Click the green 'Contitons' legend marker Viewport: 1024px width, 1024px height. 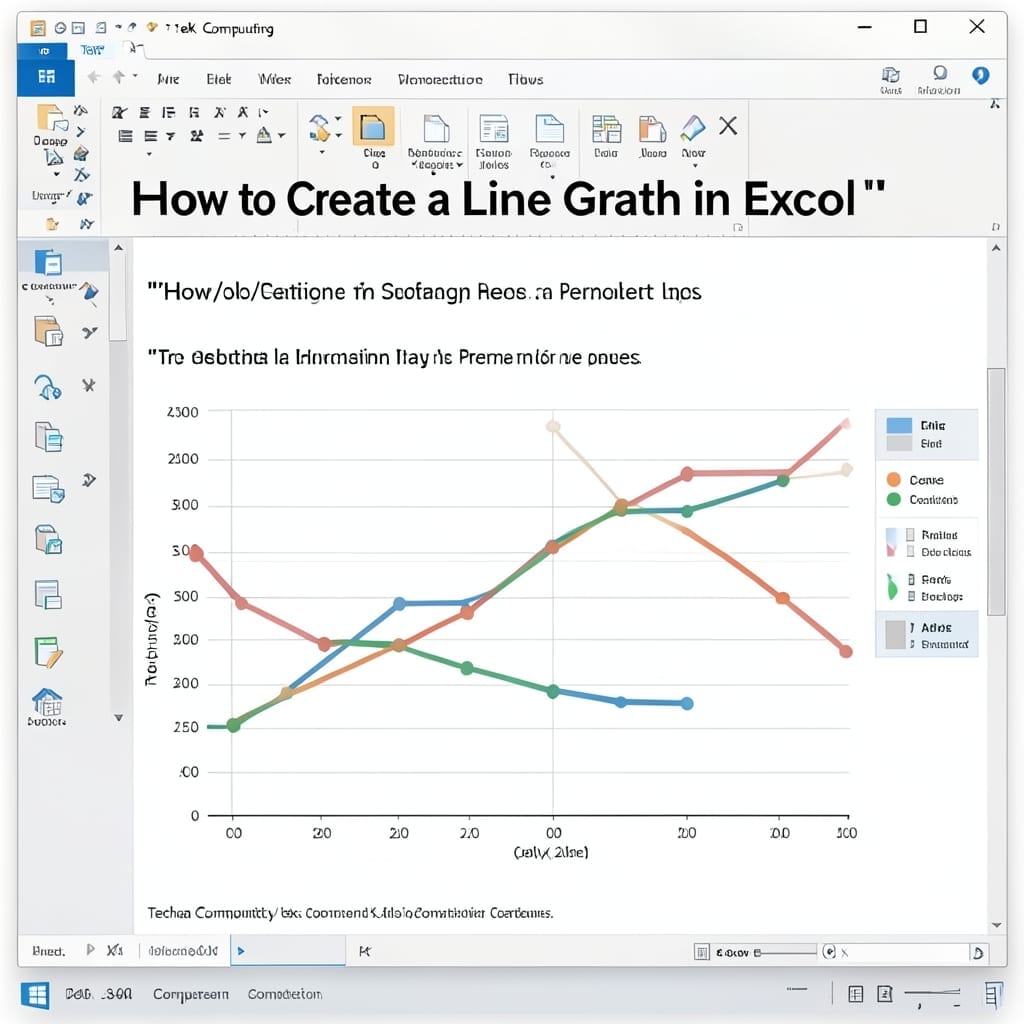pos(893,499)
